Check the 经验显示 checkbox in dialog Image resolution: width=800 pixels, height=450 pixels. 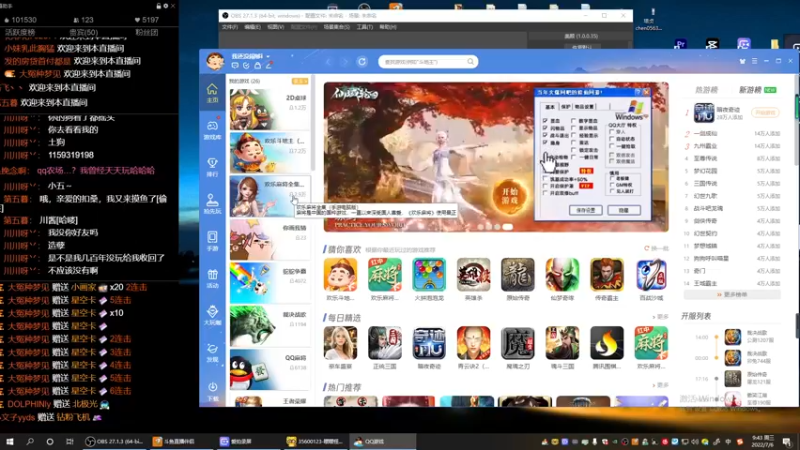(x=574, y=135)
